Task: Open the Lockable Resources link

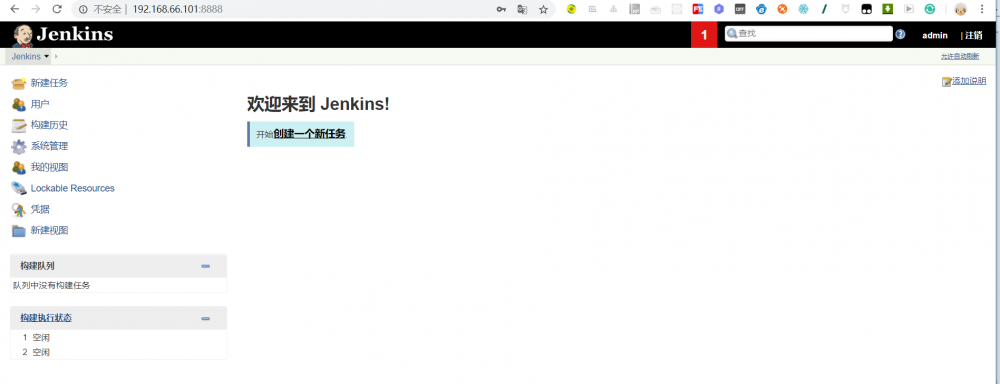Action: point(73,188)
